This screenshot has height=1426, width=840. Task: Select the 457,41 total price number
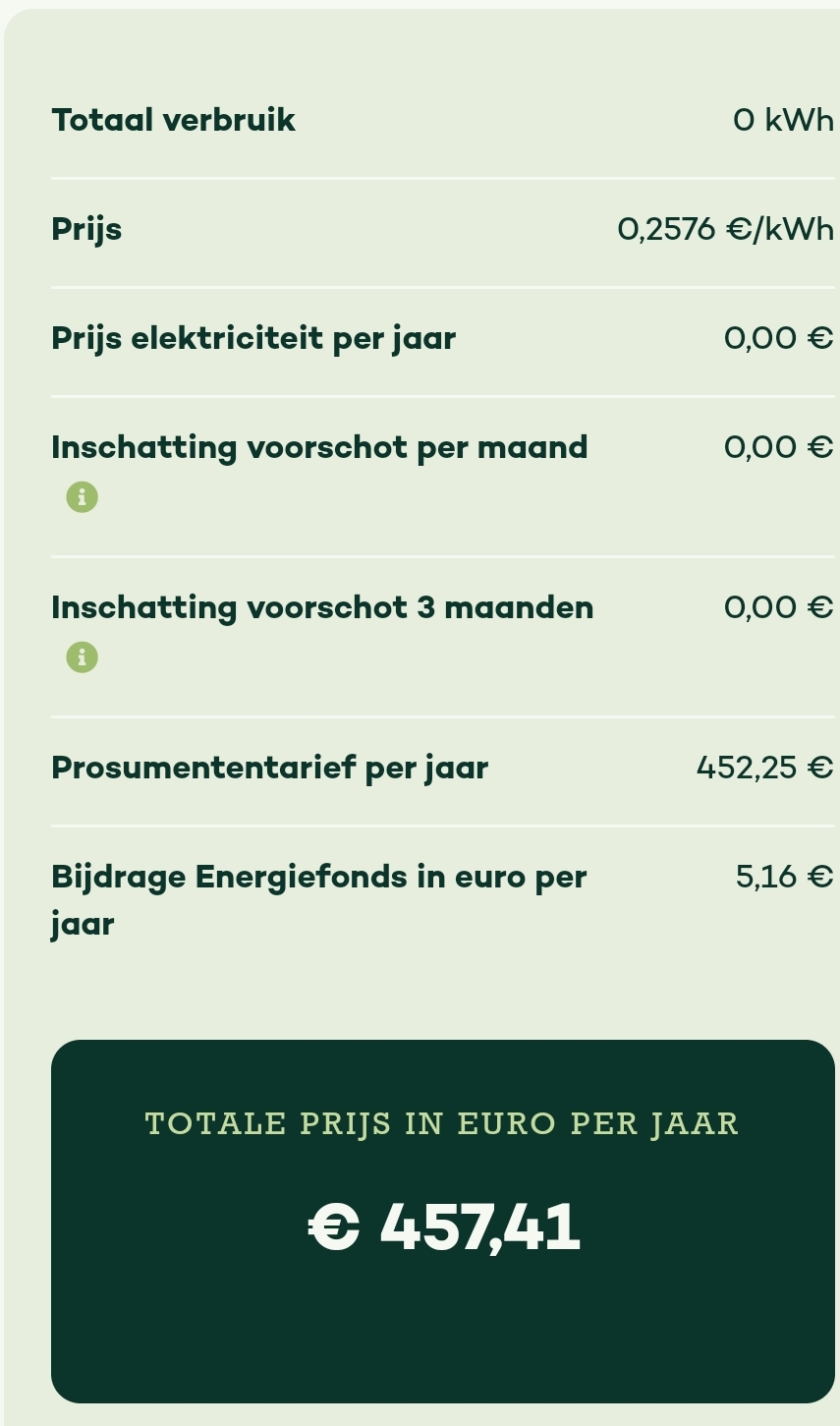(x=479, y=1227)
